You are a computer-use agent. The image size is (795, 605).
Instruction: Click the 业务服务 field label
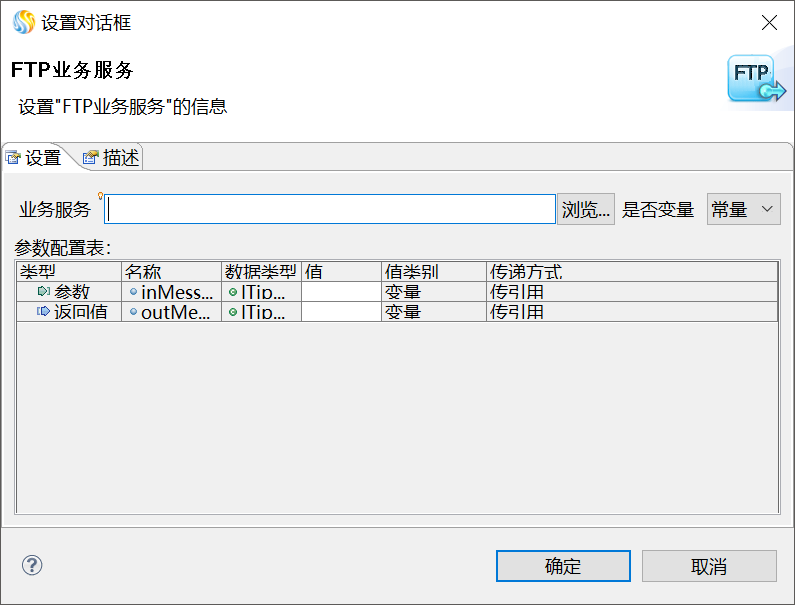point(55,209)
